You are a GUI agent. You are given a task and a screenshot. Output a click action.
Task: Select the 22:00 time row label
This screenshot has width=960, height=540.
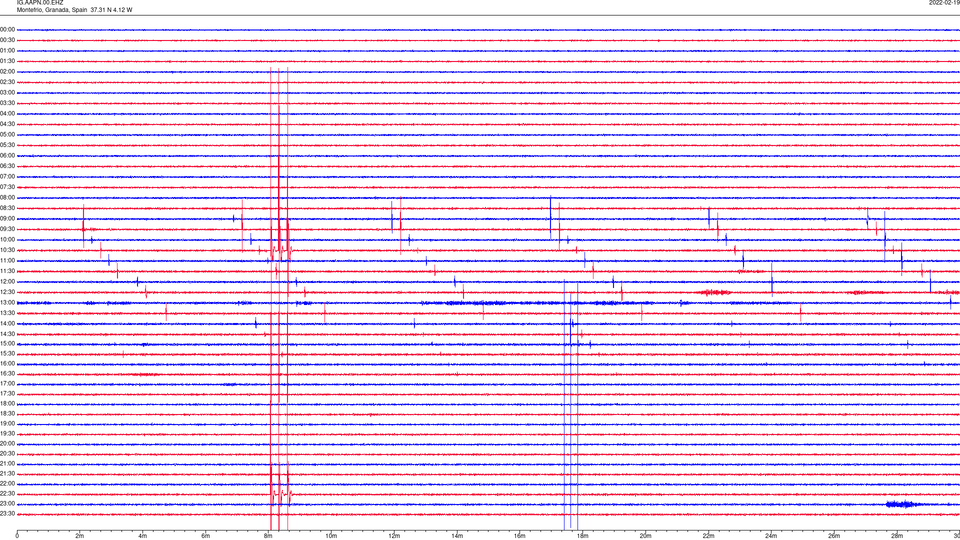(7, 484)
